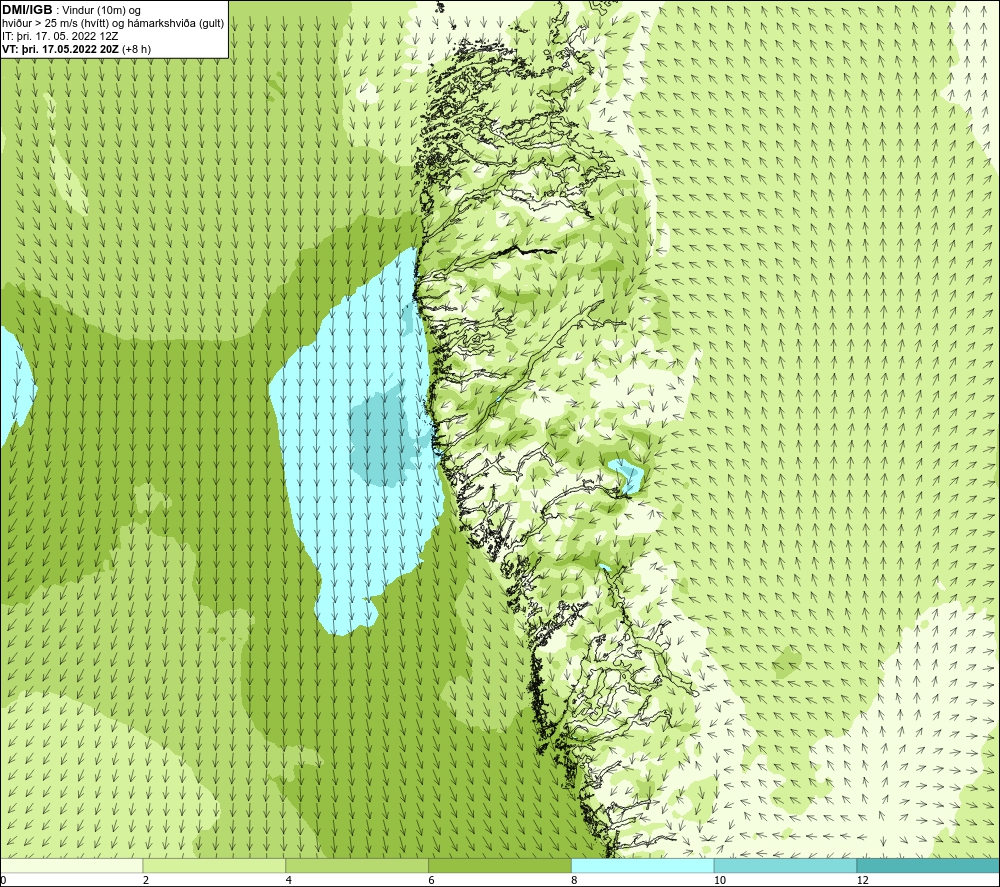Click the 4–6 m/s green swatch
The width and height of the screenshot is (1000, 887).
point(357,865)
